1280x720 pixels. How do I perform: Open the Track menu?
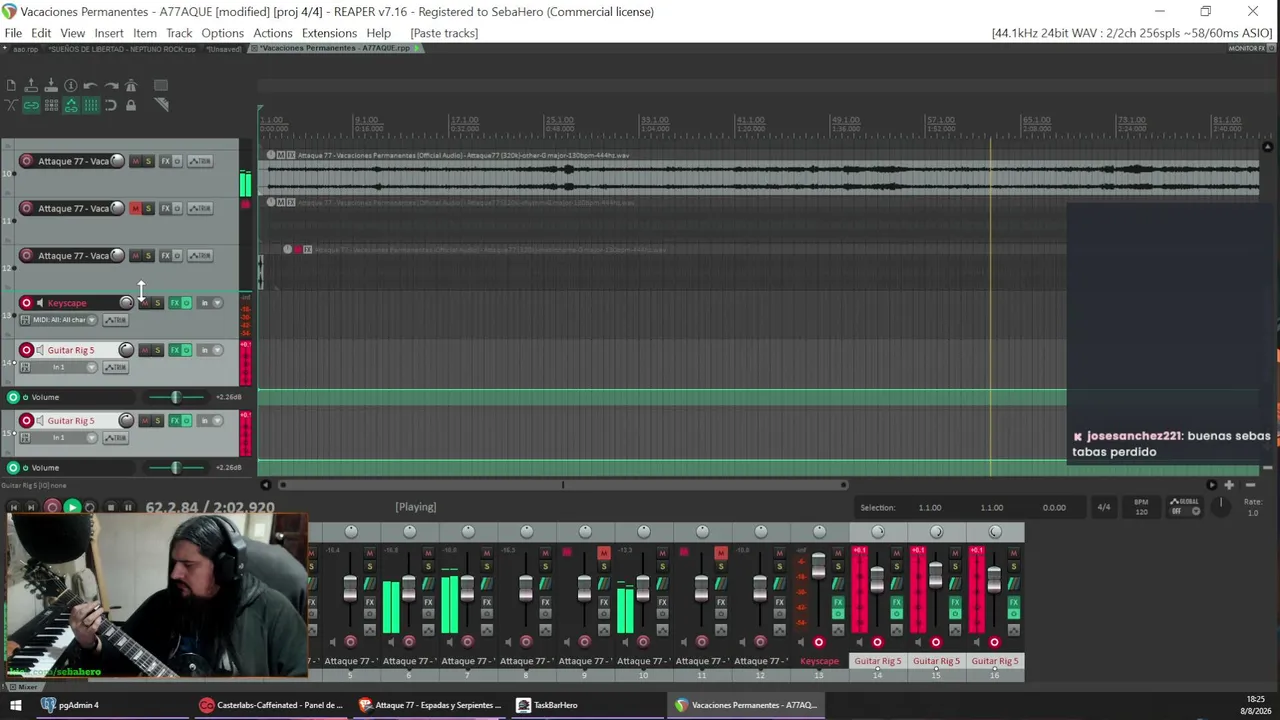pos(179,33)
